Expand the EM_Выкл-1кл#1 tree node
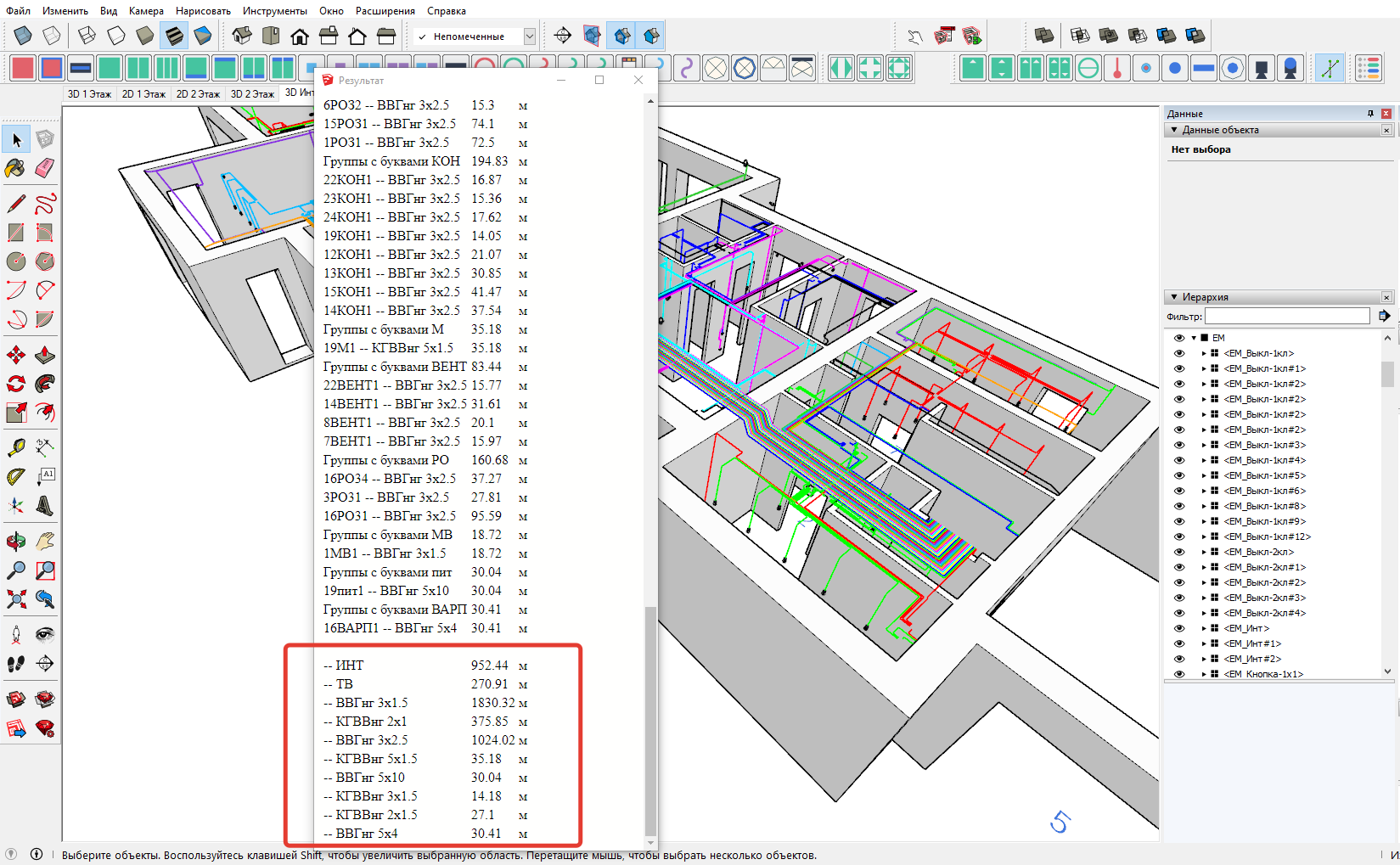Image resolution: width=1400 pixels, height=865 pixels. pos(1203,368)
